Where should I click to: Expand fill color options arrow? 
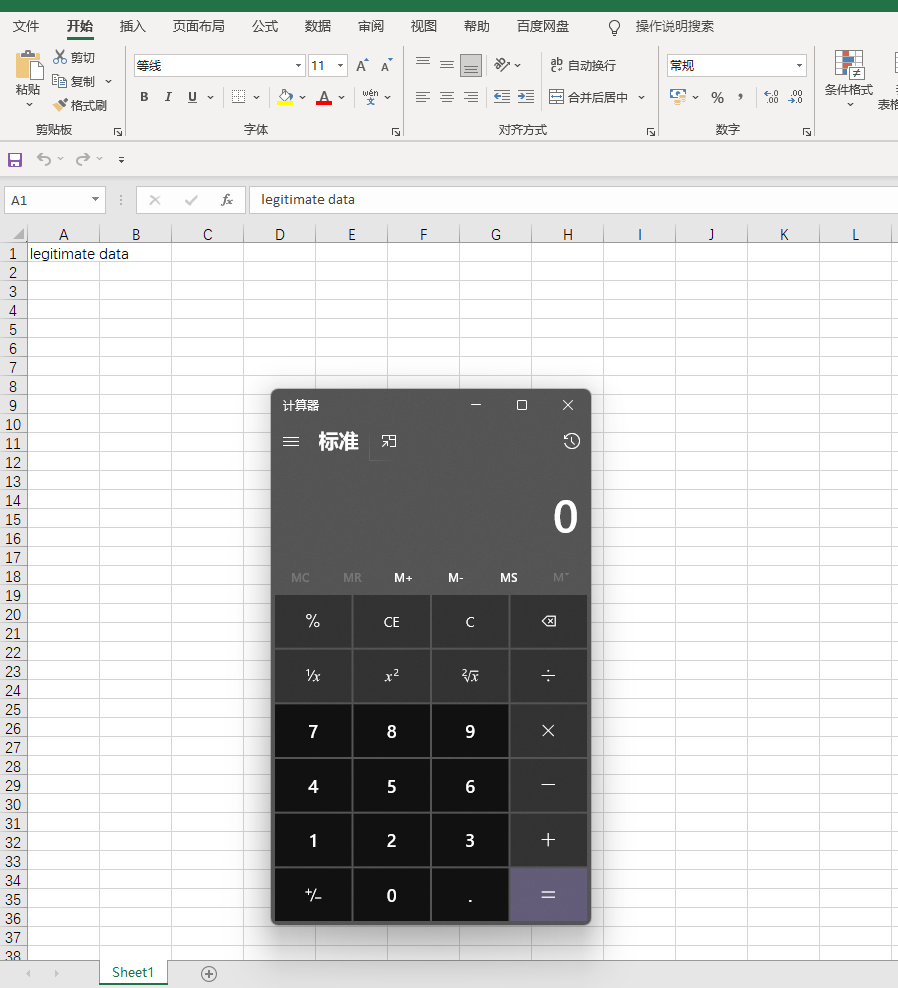pos(302,97)
